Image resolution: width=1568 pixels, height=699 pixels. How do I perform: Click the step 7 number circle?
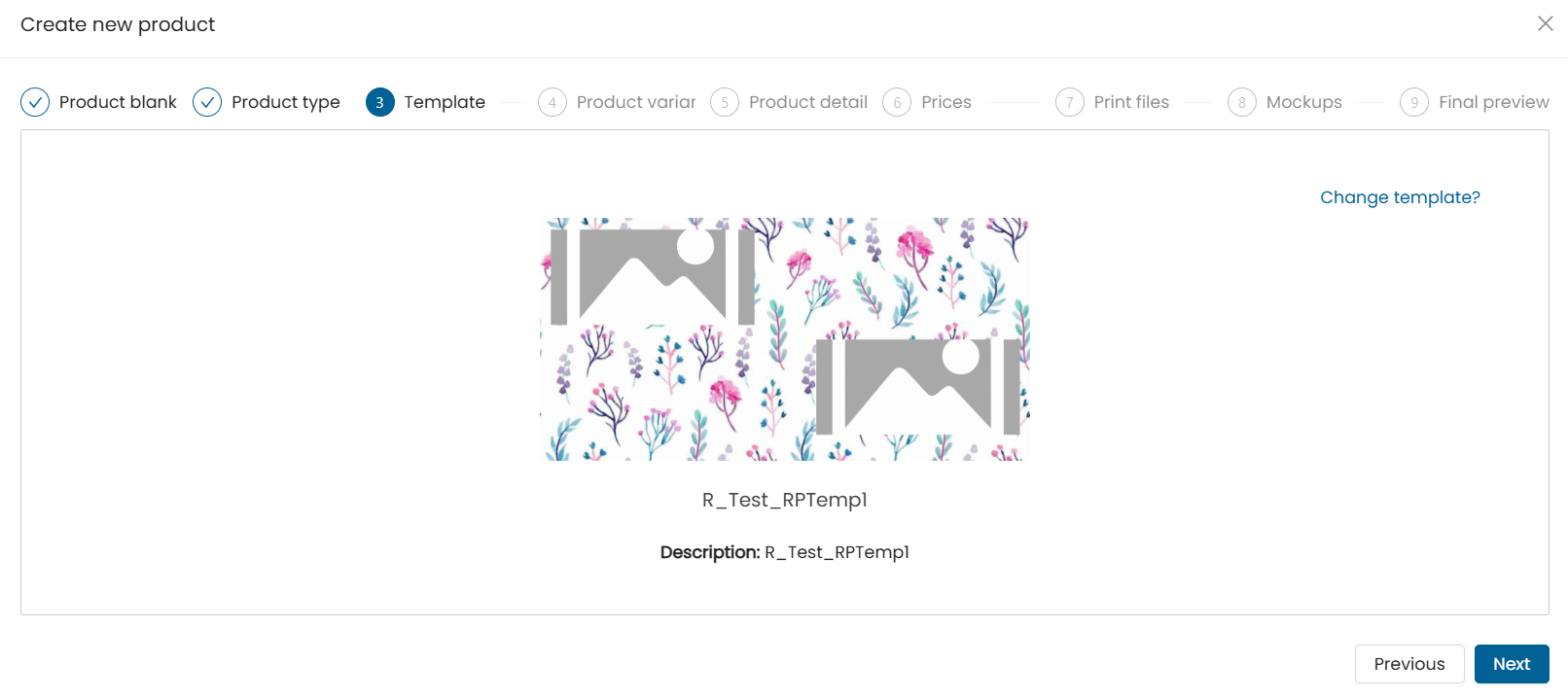click(x=1070, y=102)
